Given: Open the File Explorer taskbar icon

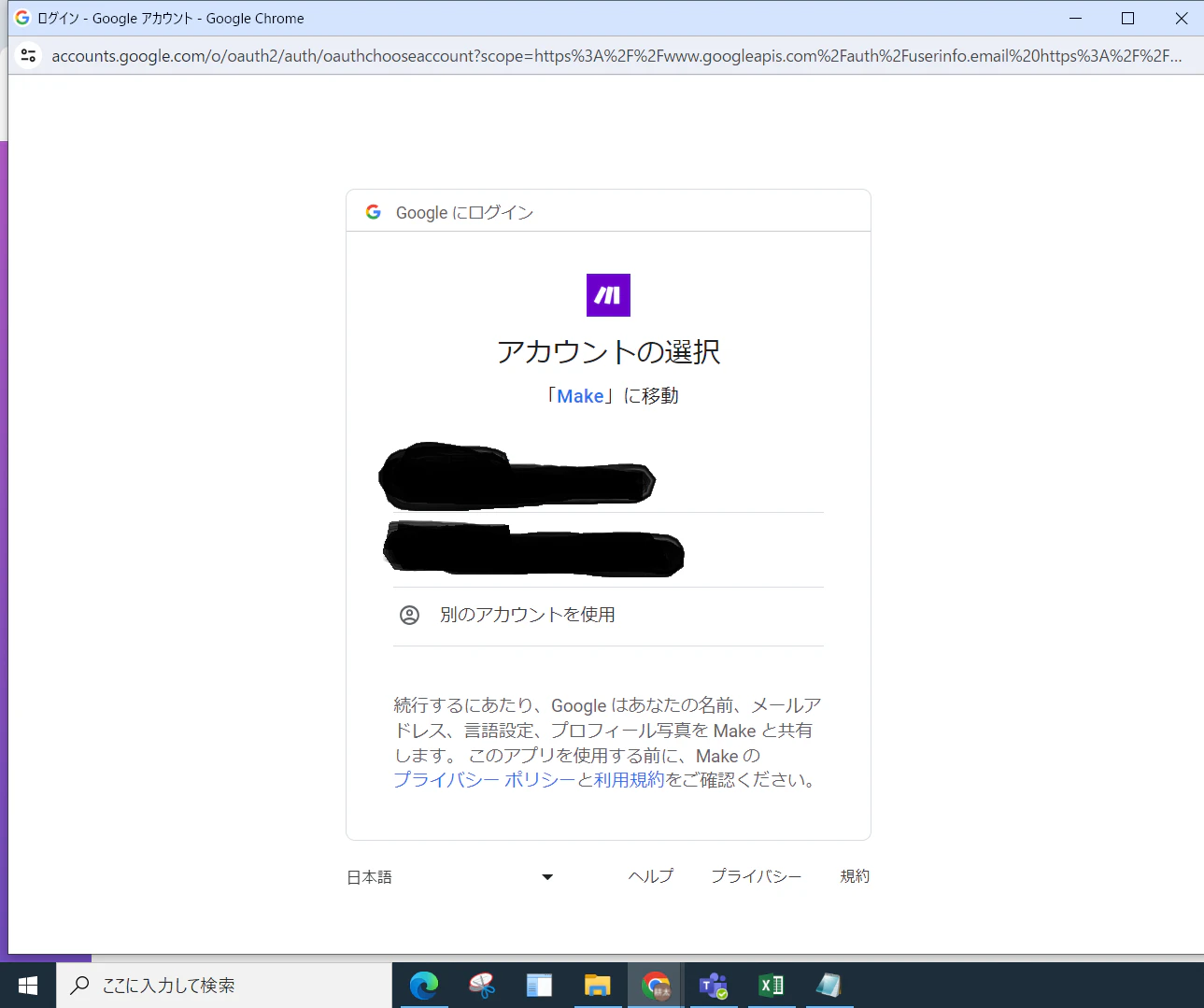Looking at the screenshot, I should [598, 986].
